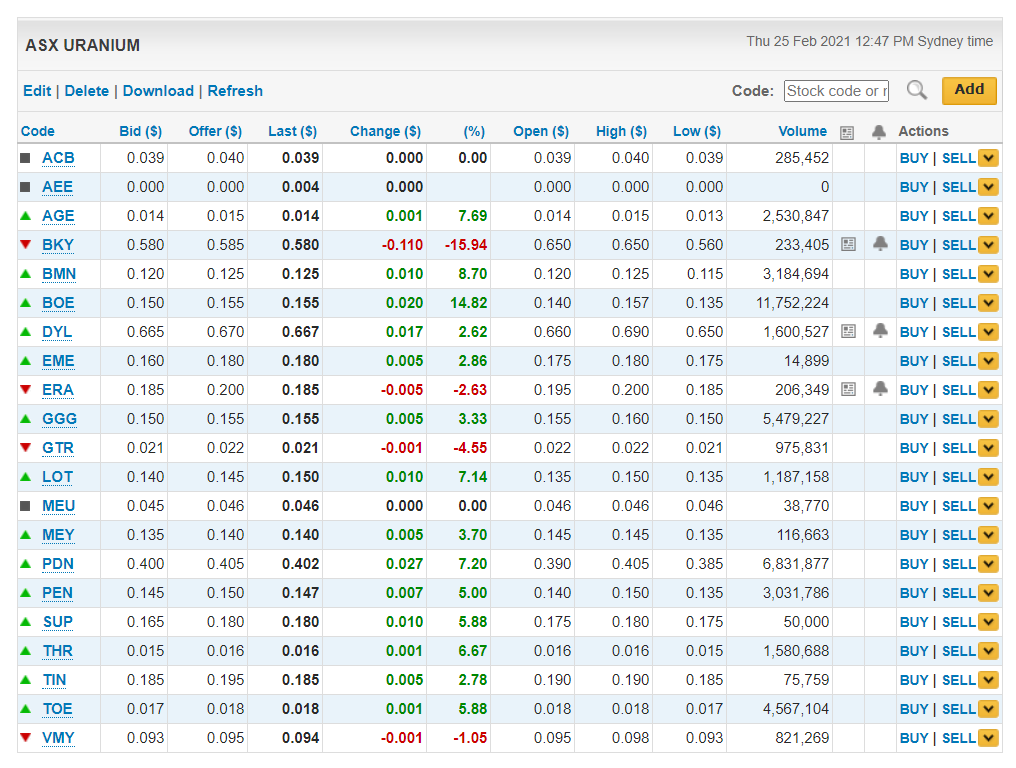Click SELL for TOE
The height and width of the screenshot is (768, 1016).
tap(958, 709)
